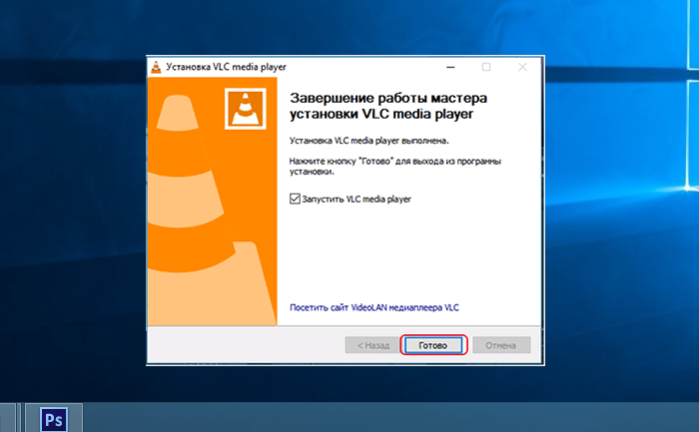699x432 pixels.
Task: Click the Установка VLC media player title text
Action: tap(226, 67)
